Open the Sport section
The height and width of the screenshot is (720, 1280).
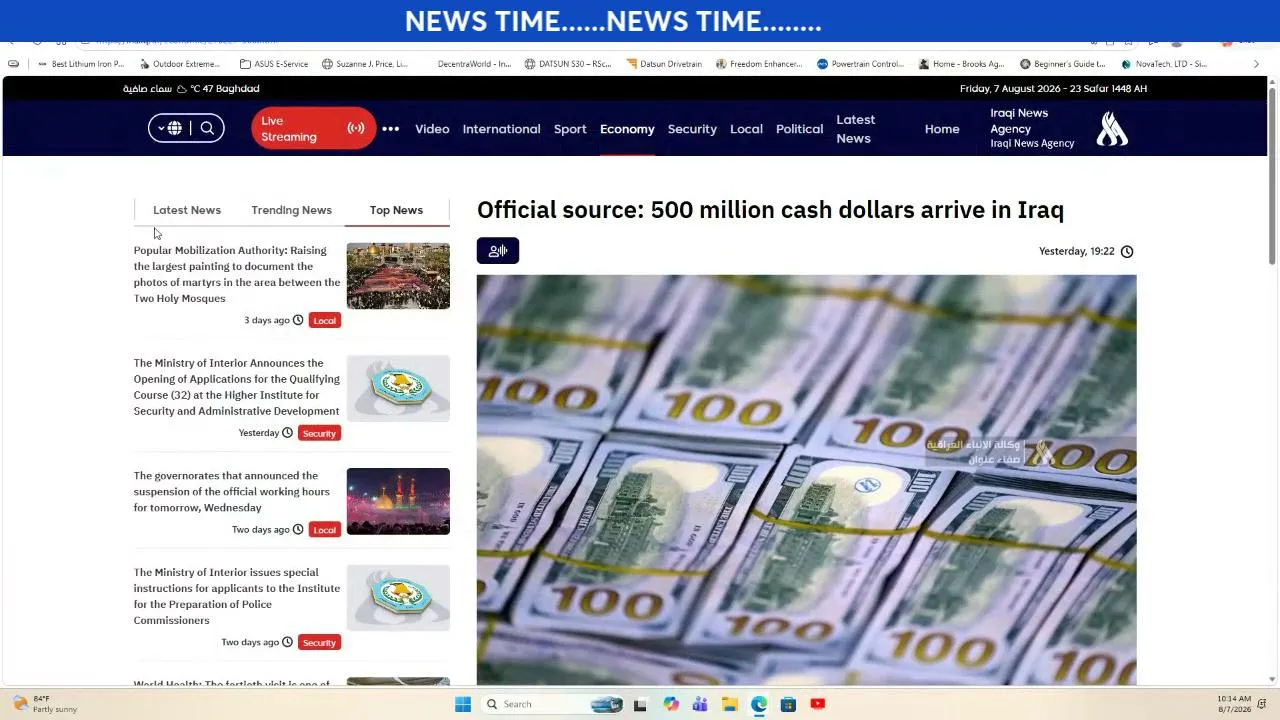(570, 129)
